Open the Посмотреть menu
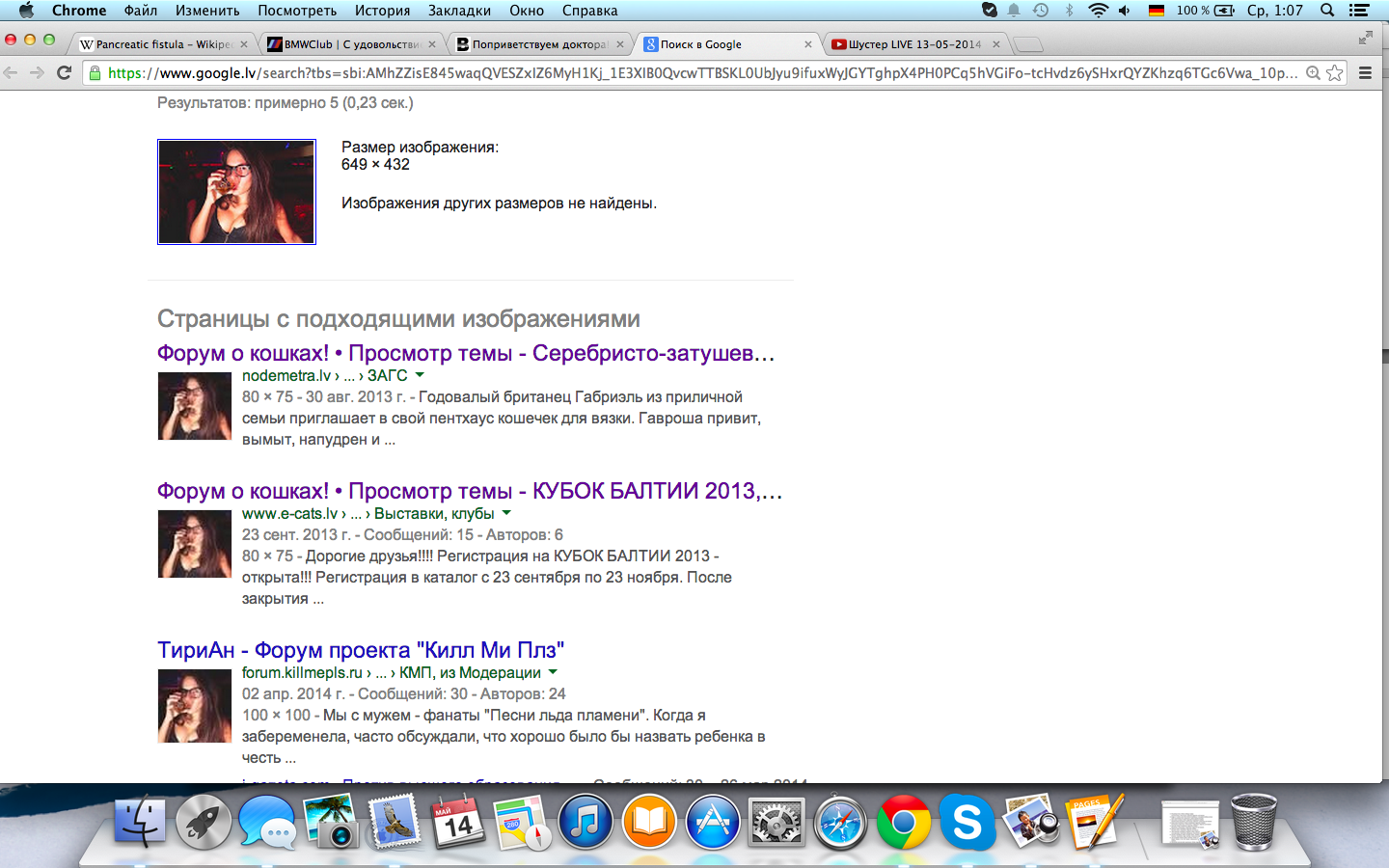This screenshot has width=1389, height=868. pyautogui.click(x=297, y=11)
